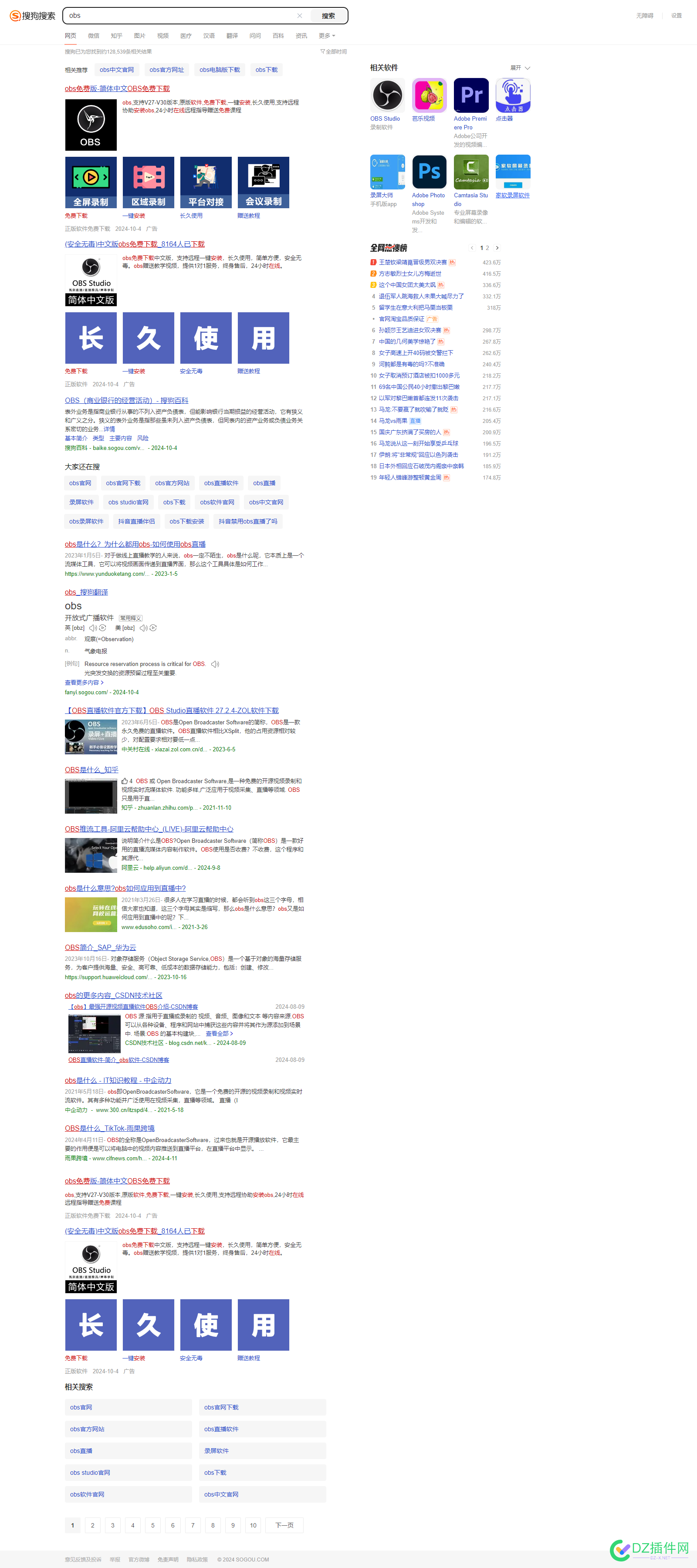
Task: Open the Camtasia Studio icon
Action: (471, 172)
